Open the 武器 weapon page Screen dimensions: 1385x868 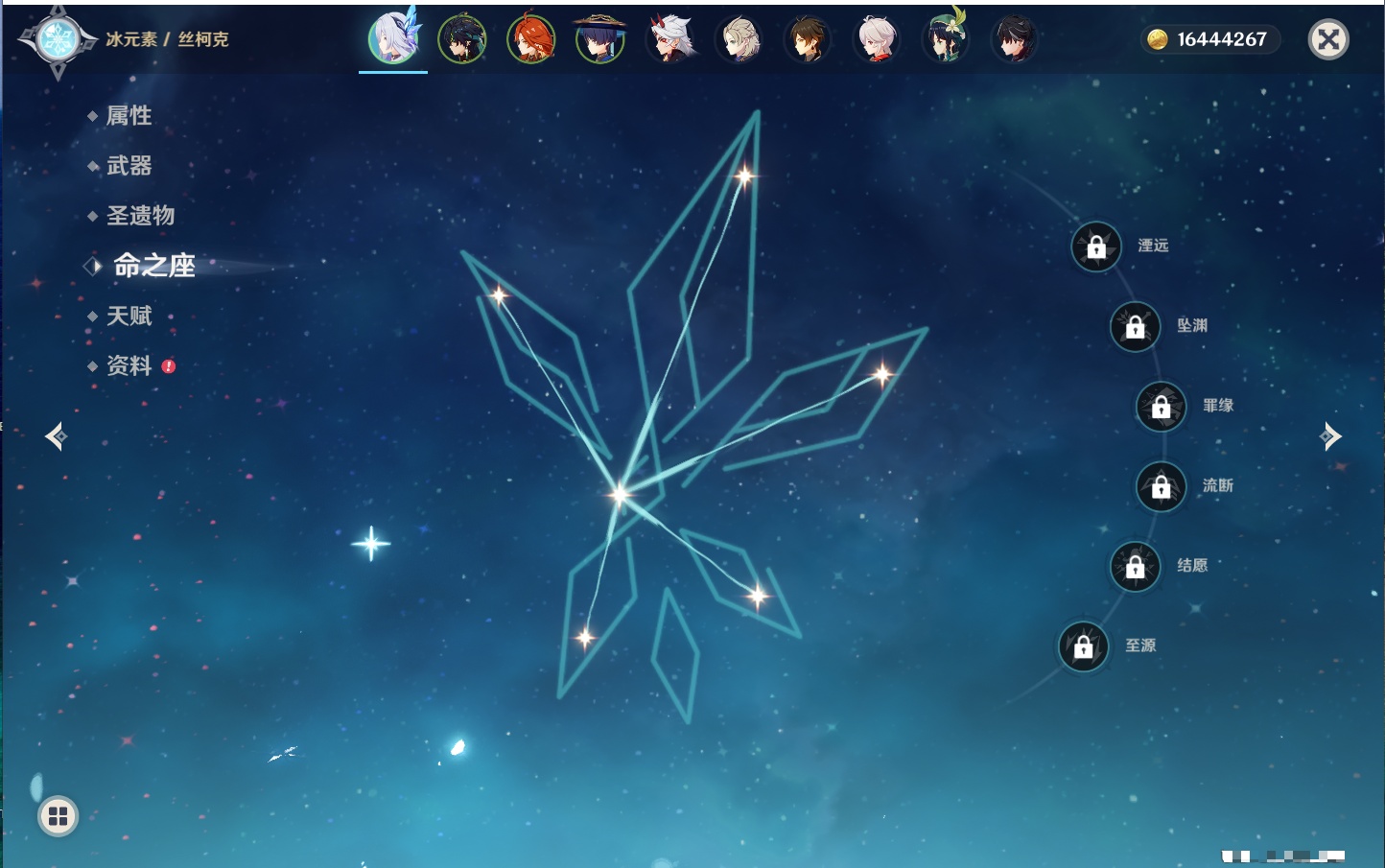(x=129, y=166)
